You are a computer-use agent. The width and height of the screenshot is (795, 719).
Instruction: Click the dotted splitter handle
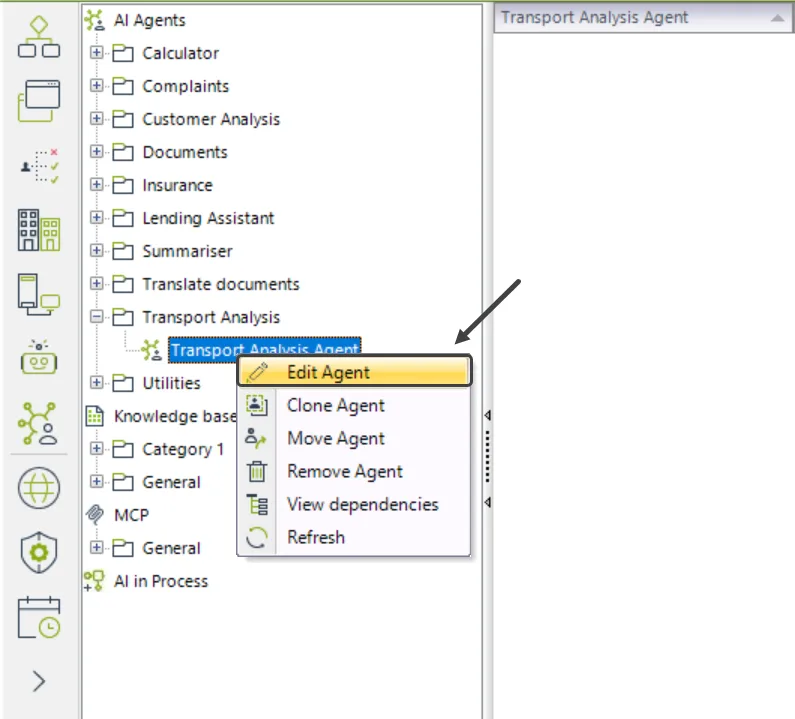(x=487, y=456)
